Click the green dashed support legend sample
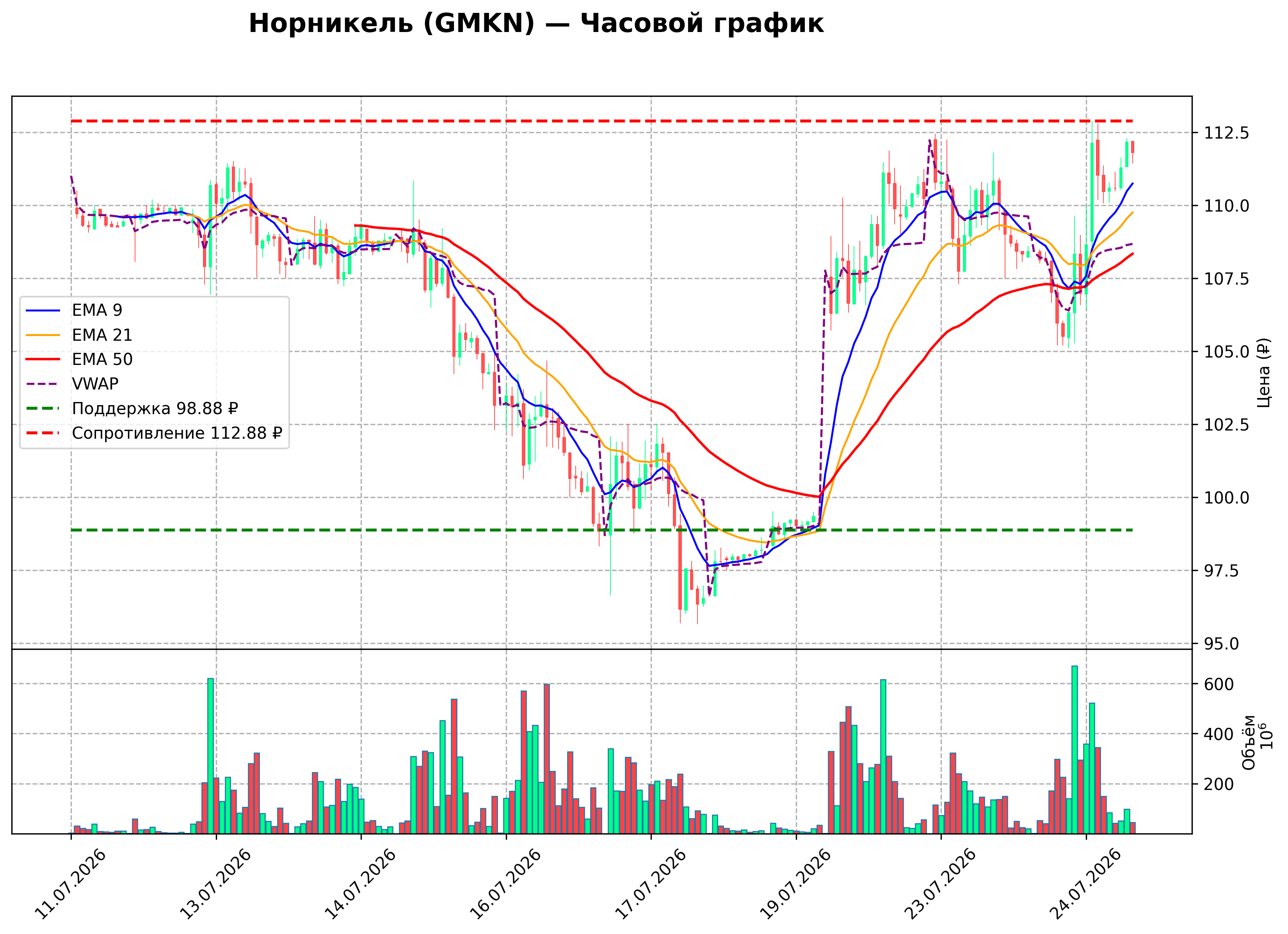 [43, 408]
